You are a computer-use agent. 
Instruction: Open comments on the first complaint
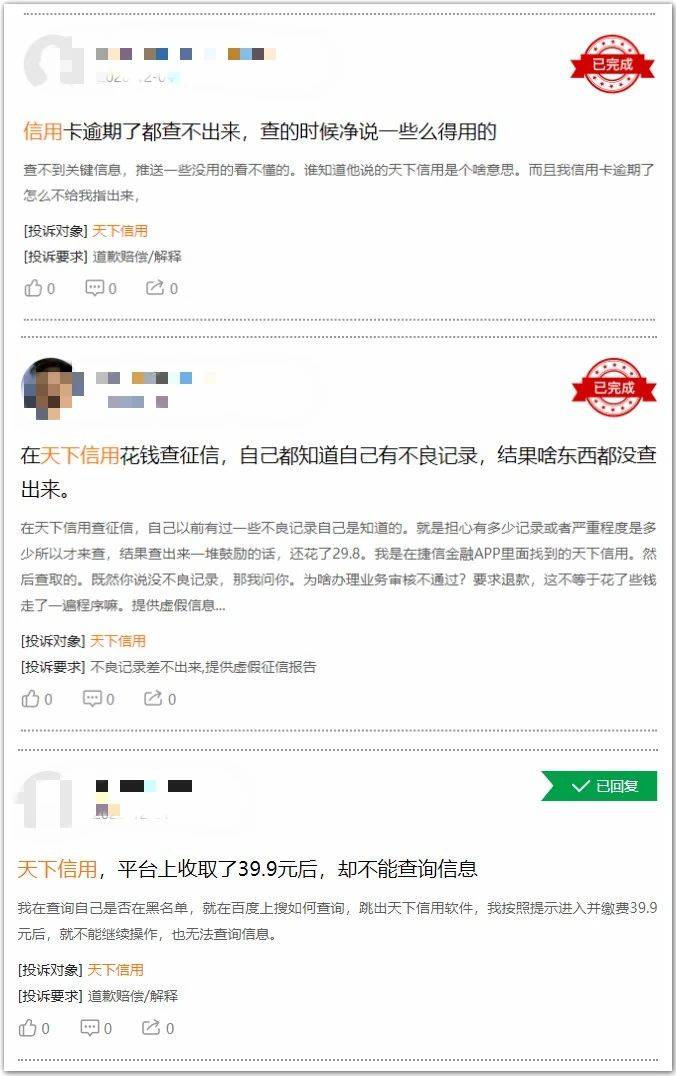100,288
